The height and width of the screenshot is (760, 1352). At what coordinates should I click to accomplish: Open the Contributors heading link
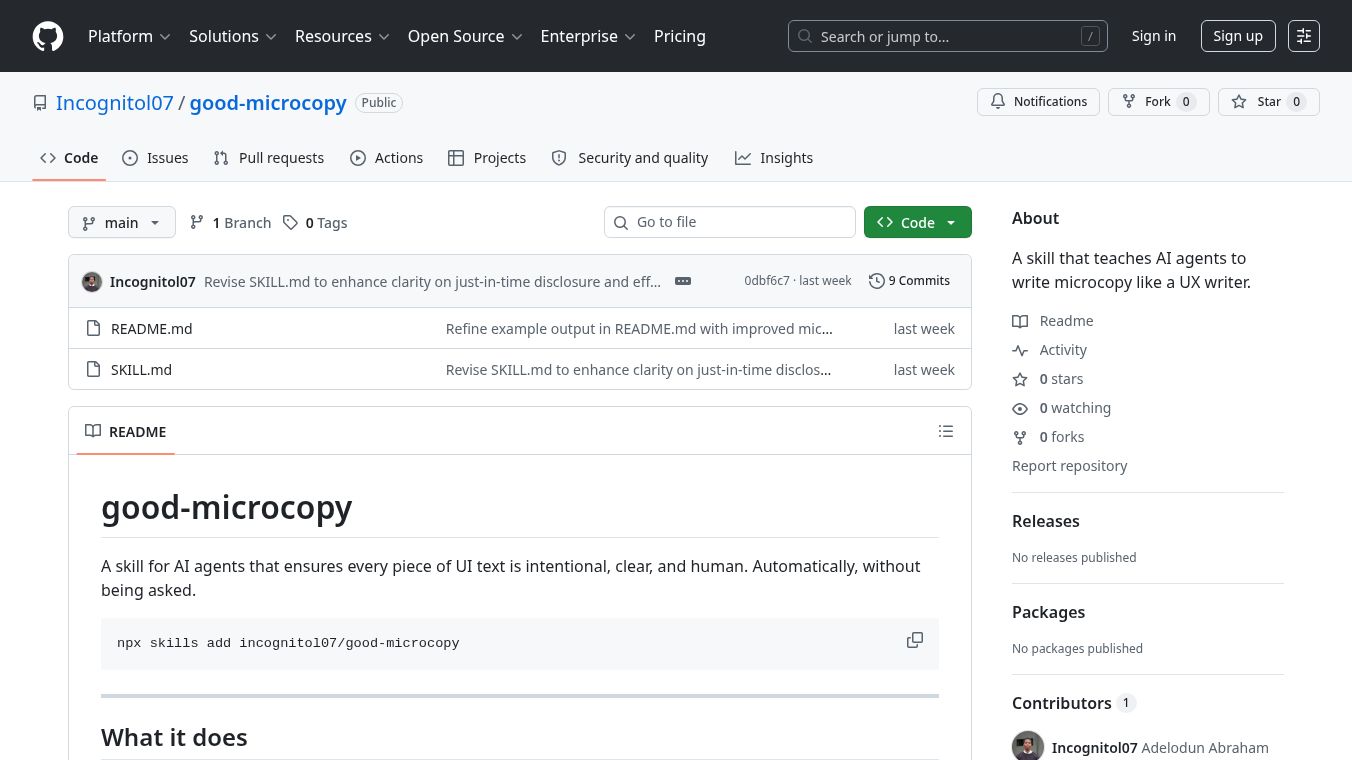(1074, 703)
